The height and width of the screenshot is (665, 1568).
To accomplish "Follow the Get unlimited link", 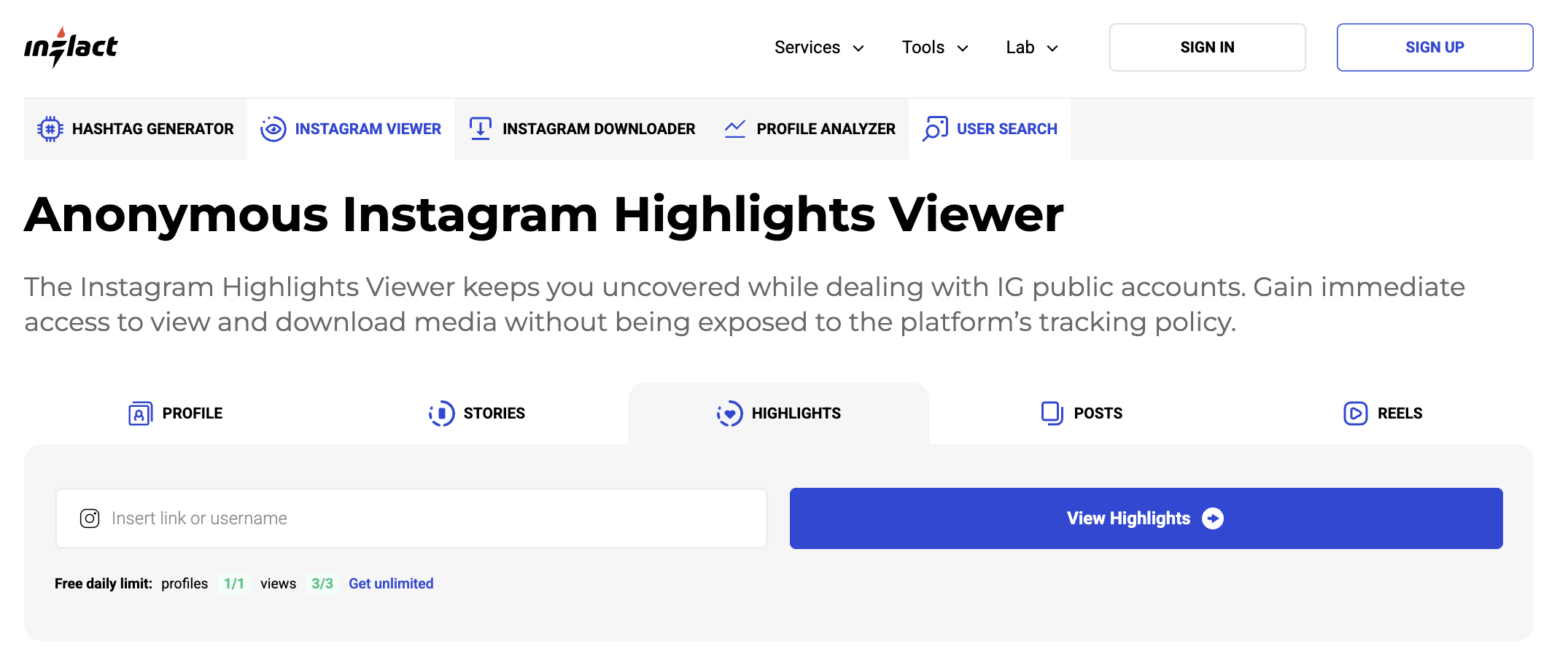I will pyautogui.click(x=391, y=583).
